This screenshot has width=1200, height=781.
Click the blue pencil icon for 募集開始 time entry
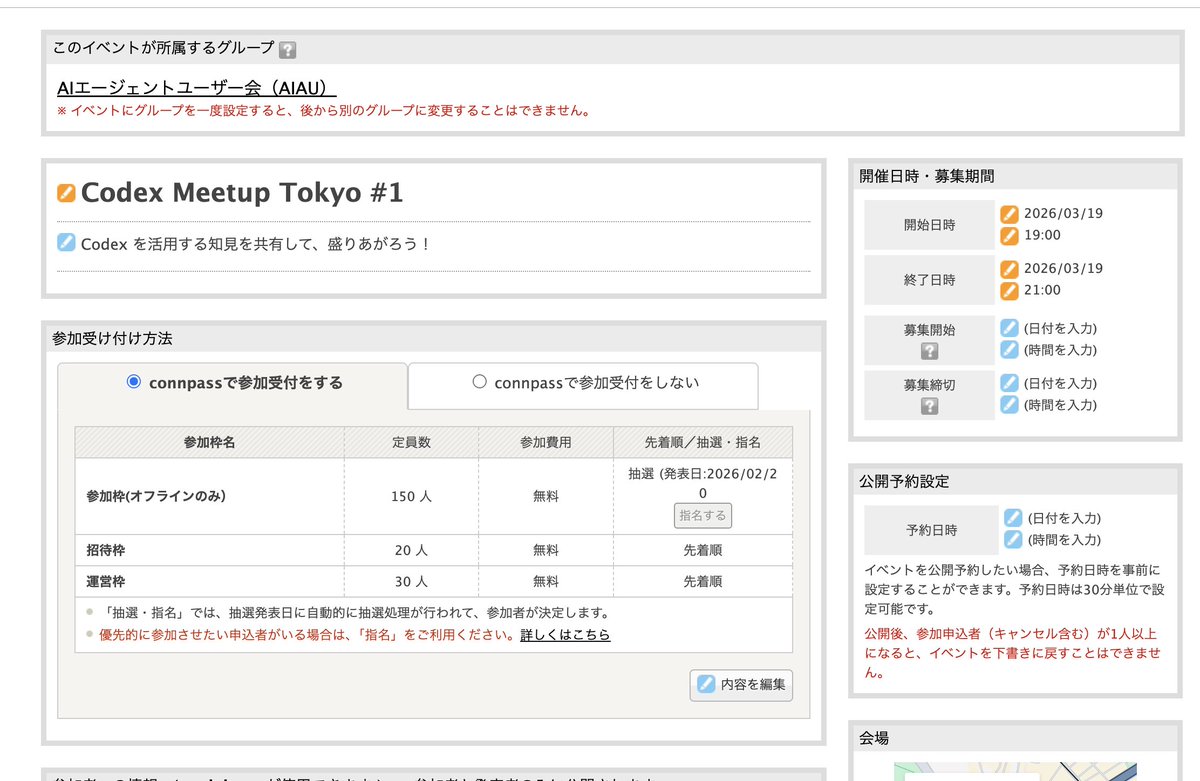[x=1010, y=350]
